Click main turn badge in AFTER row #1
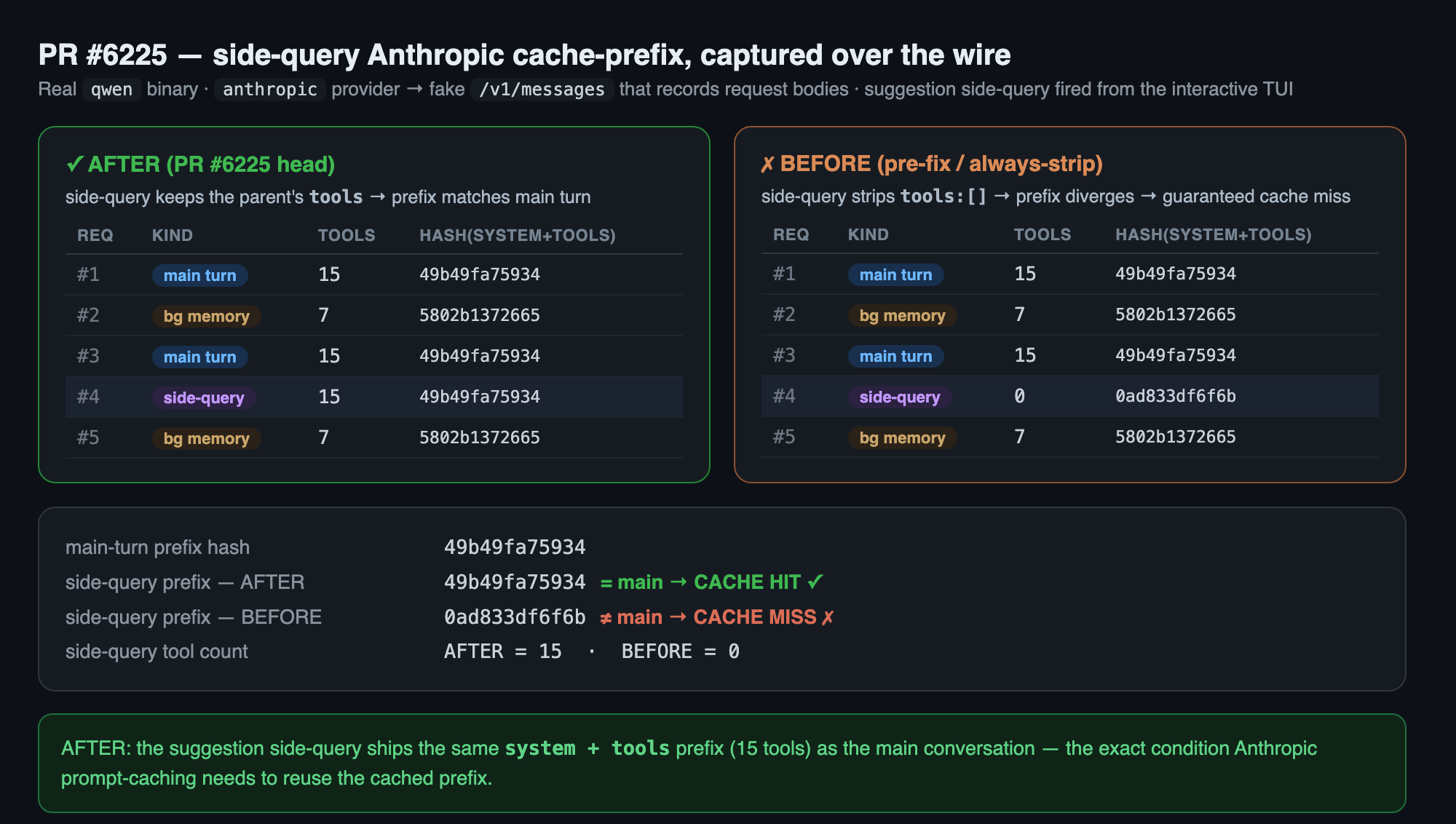The width and height of the screenshot is (1456, 824). 200,275
